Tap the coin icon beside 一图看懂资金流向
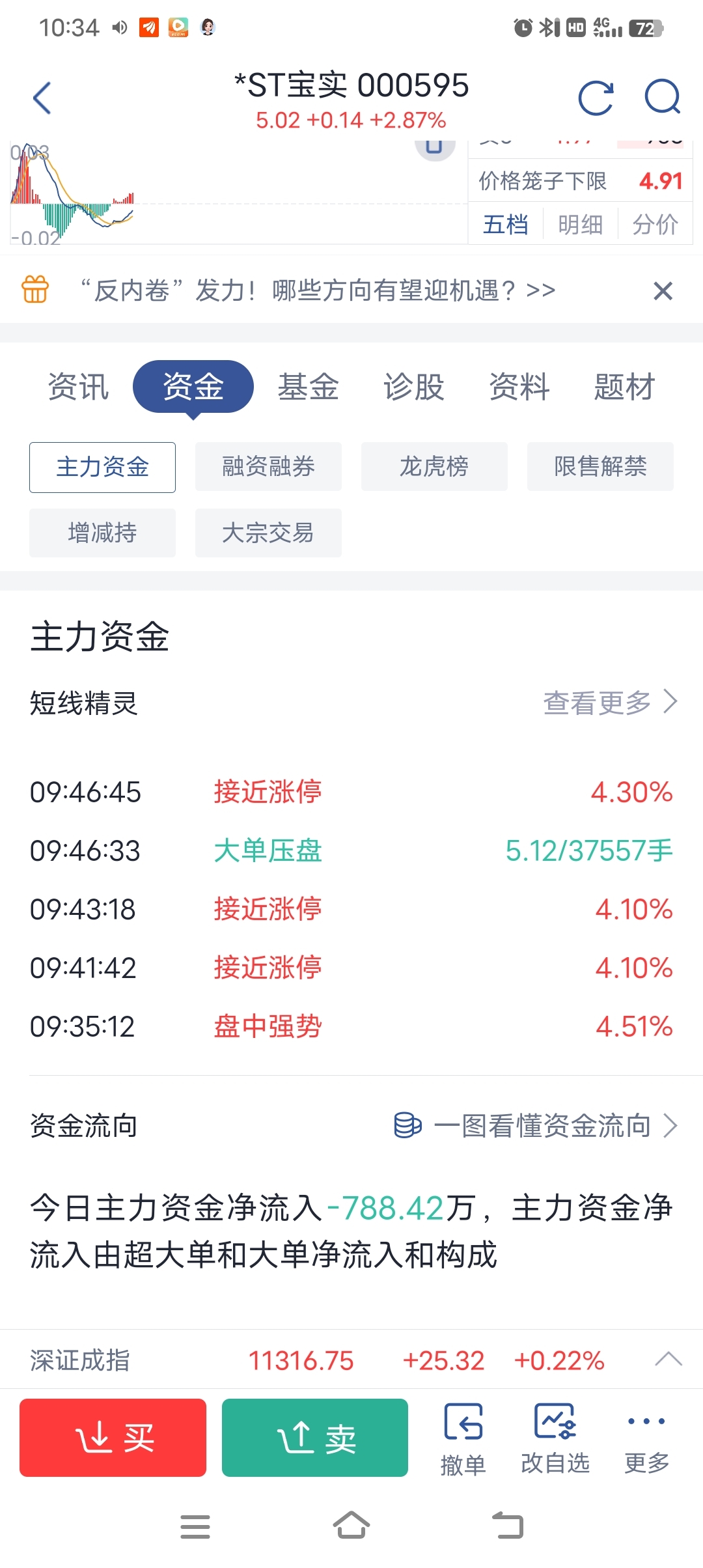This screenshot has width=703, height=1568. [x=408, y=1125]
